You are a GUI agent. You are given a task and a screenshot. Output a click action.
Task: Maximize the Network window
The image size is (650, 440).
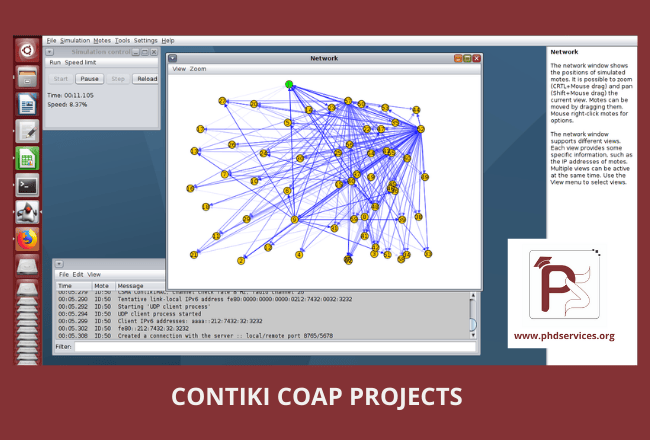click(x=467, y=58)
